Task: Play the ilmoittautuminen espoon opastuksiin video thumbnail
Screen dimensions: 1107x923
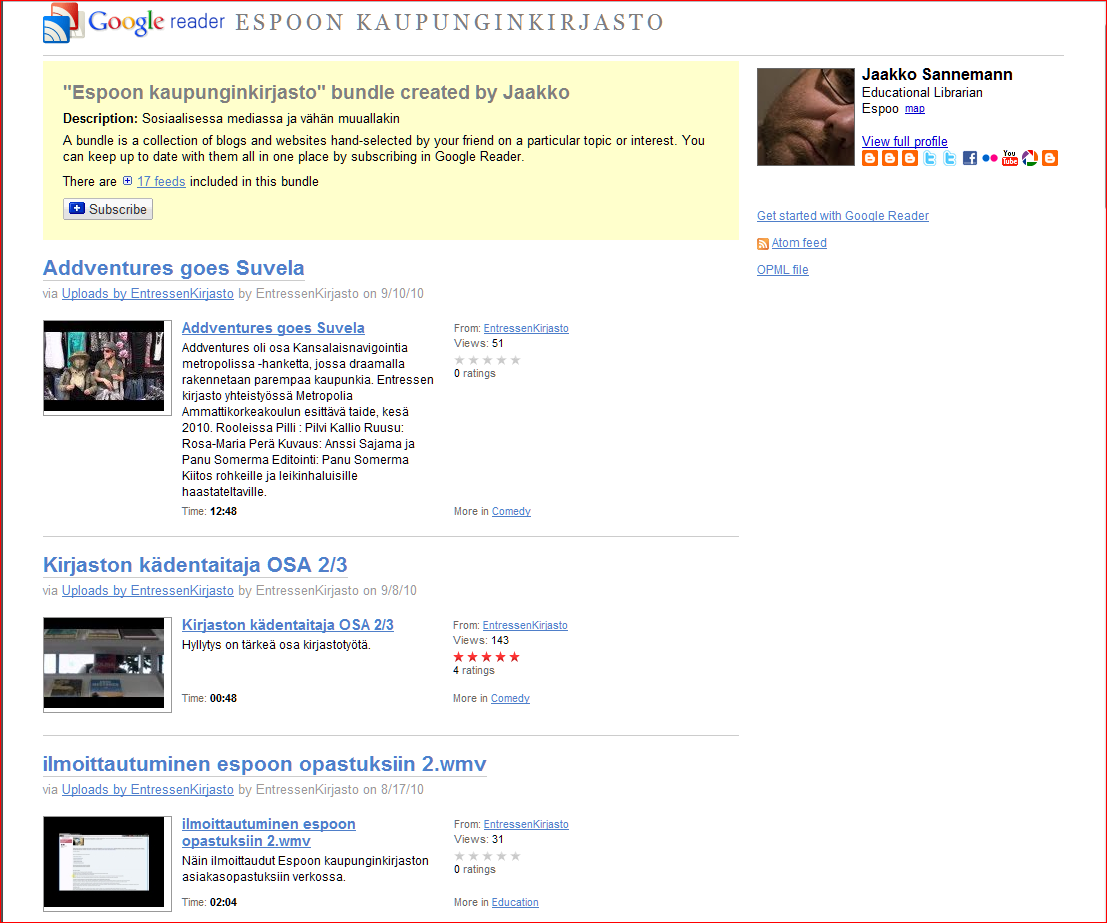Action: point(107,864)
